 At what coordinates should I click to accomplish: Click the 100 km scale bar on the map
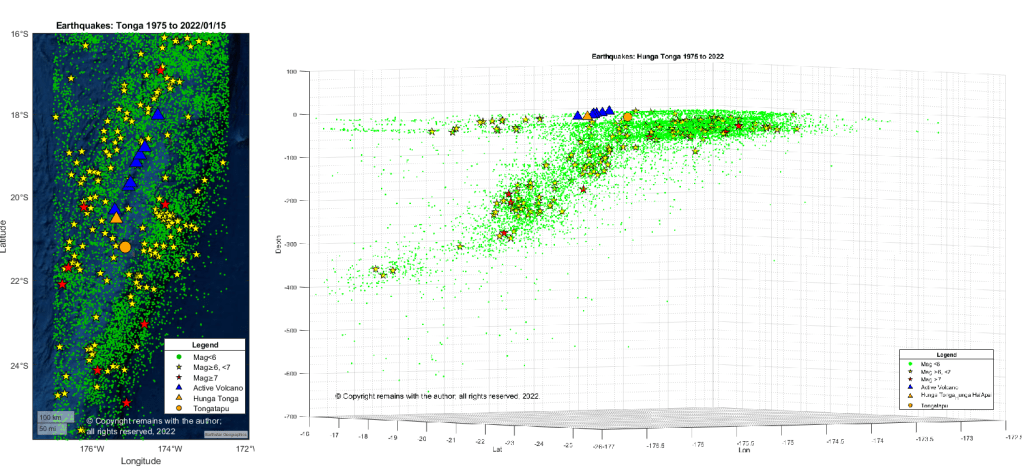point(49,416)
